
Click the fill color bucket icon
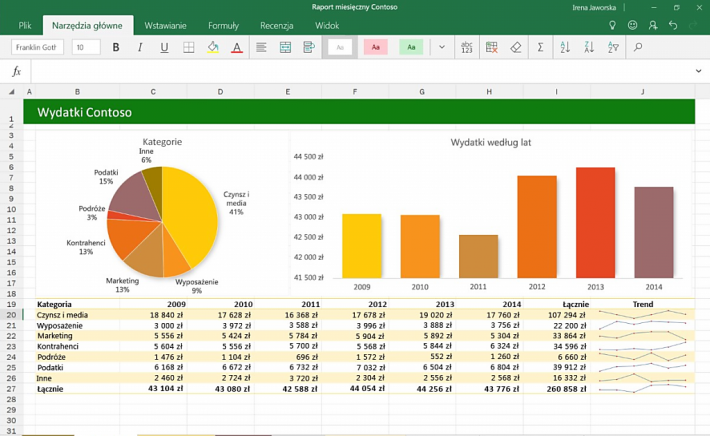[213, 47]
